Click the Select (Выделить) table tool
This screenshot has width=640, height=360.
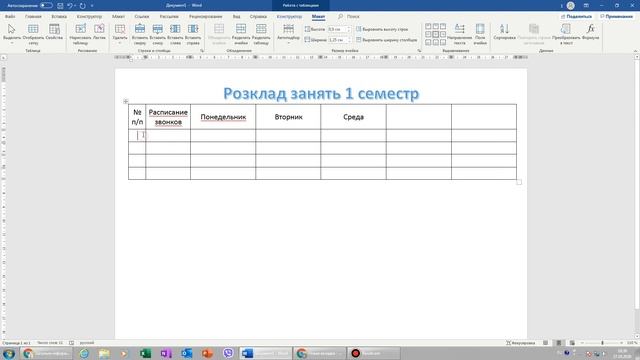click(x=11, y=34)
